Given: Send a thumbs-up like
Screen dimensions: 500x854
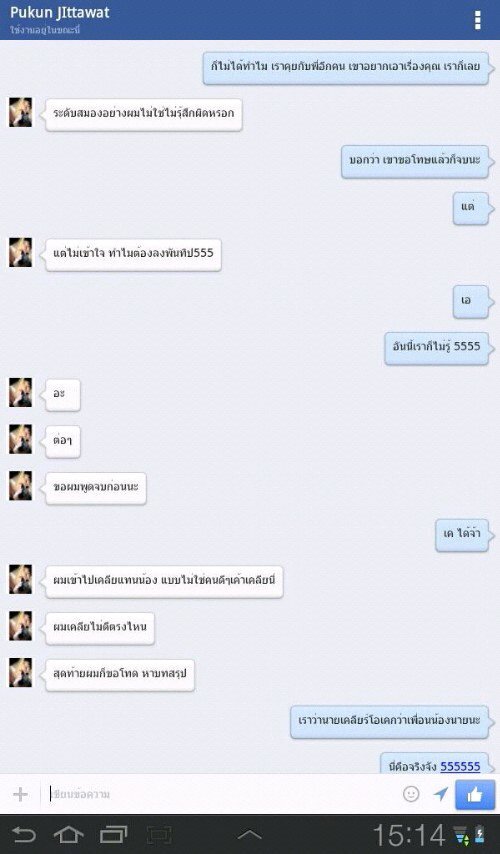Looking at the screenshot, I should coord(475,795).
